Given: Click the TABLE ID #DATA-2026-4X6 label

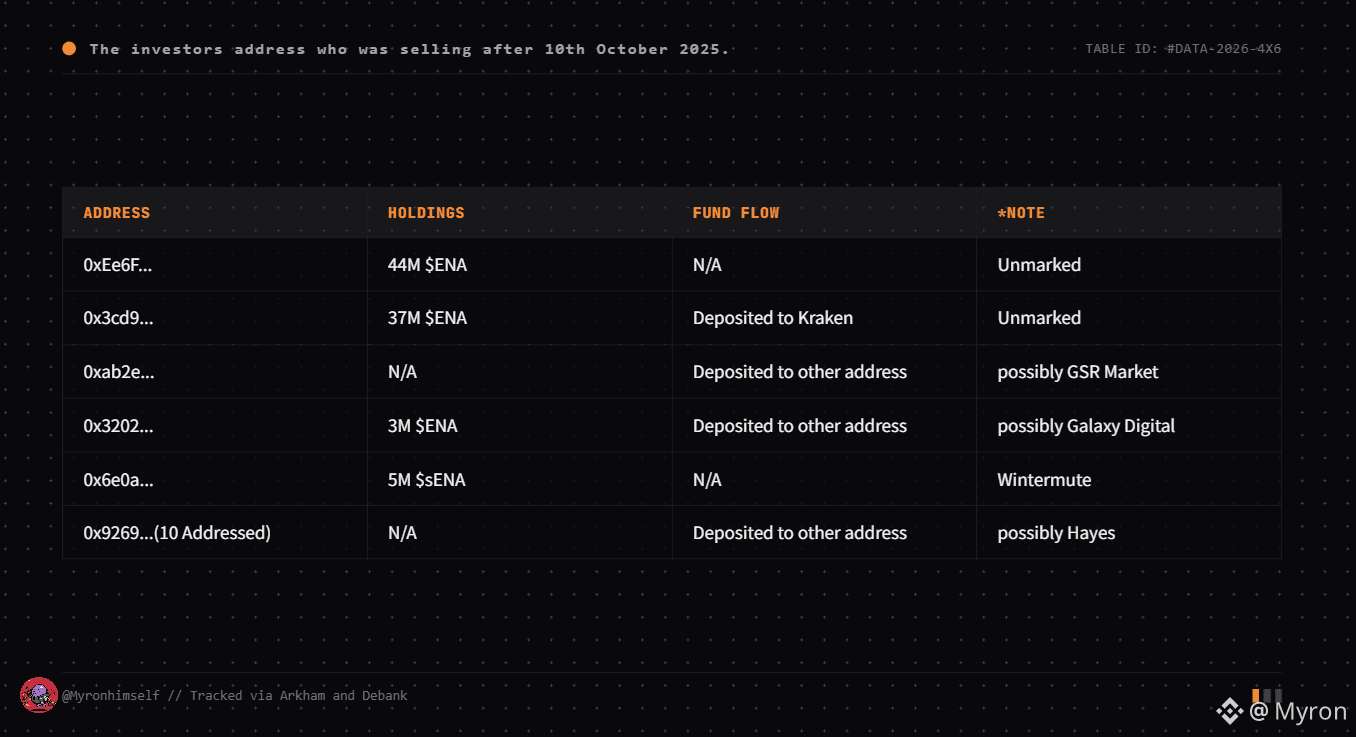Looking at the screenshot, I should tap(1183, 49).
